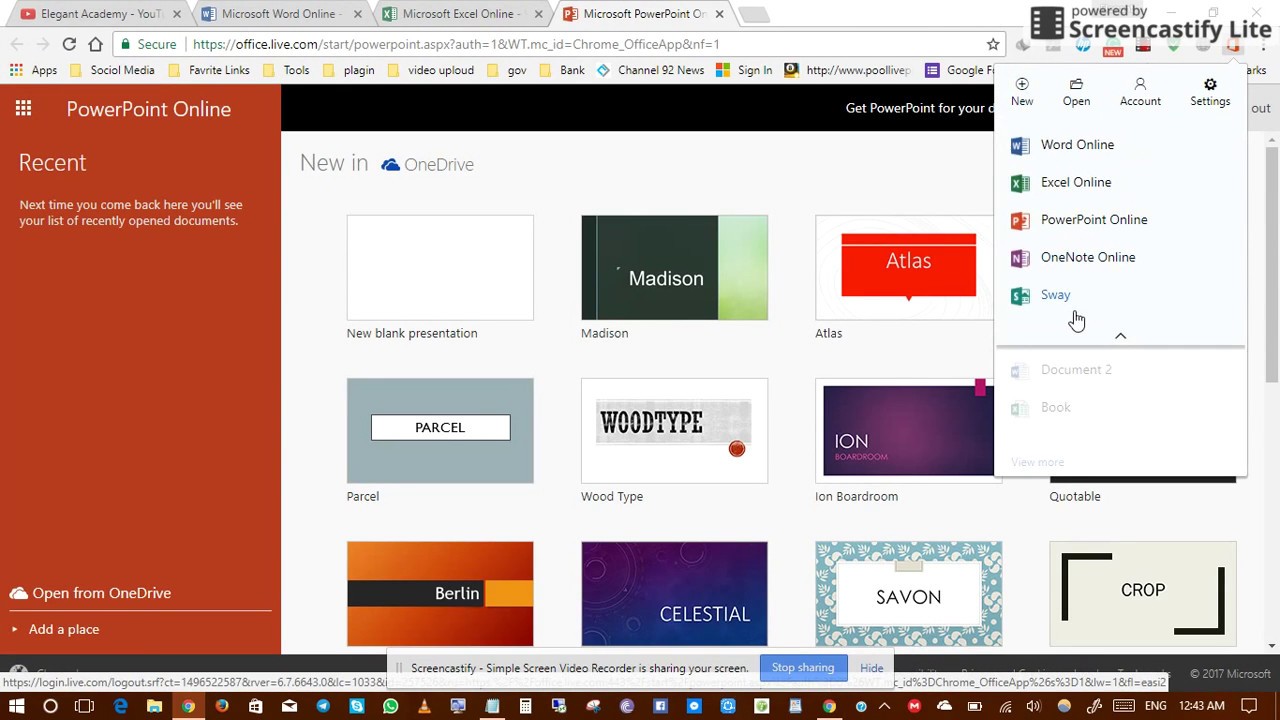Open Skype from taskbar
This screenshot has height=720, width=1280.
pos(357,706)
